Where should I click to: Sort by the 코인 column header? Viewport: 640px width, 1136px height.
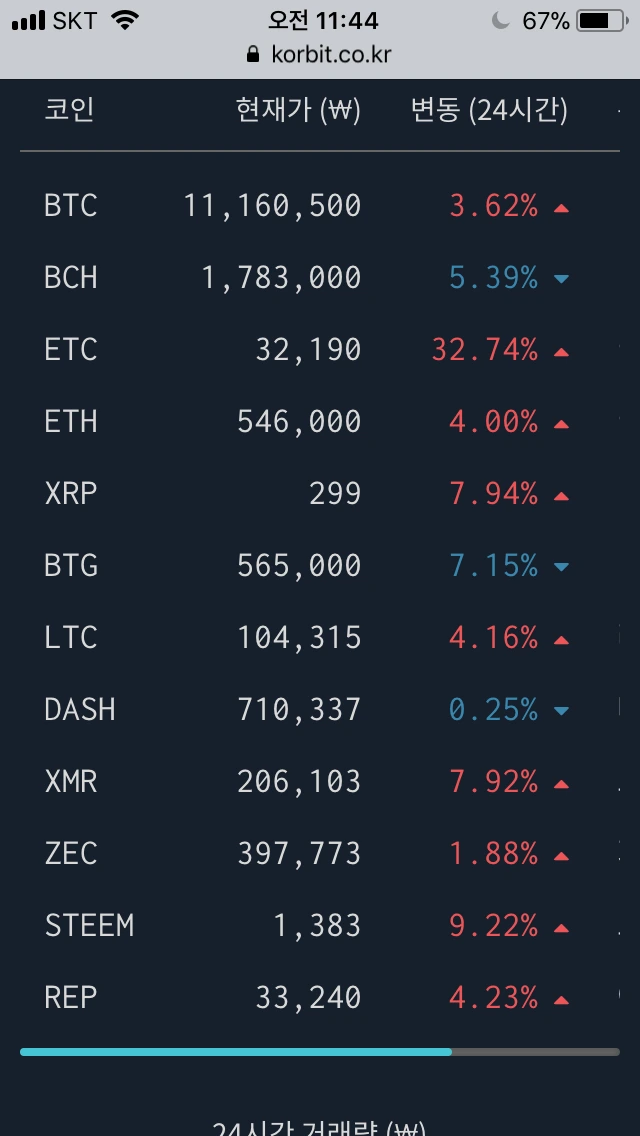coord(70,111)
